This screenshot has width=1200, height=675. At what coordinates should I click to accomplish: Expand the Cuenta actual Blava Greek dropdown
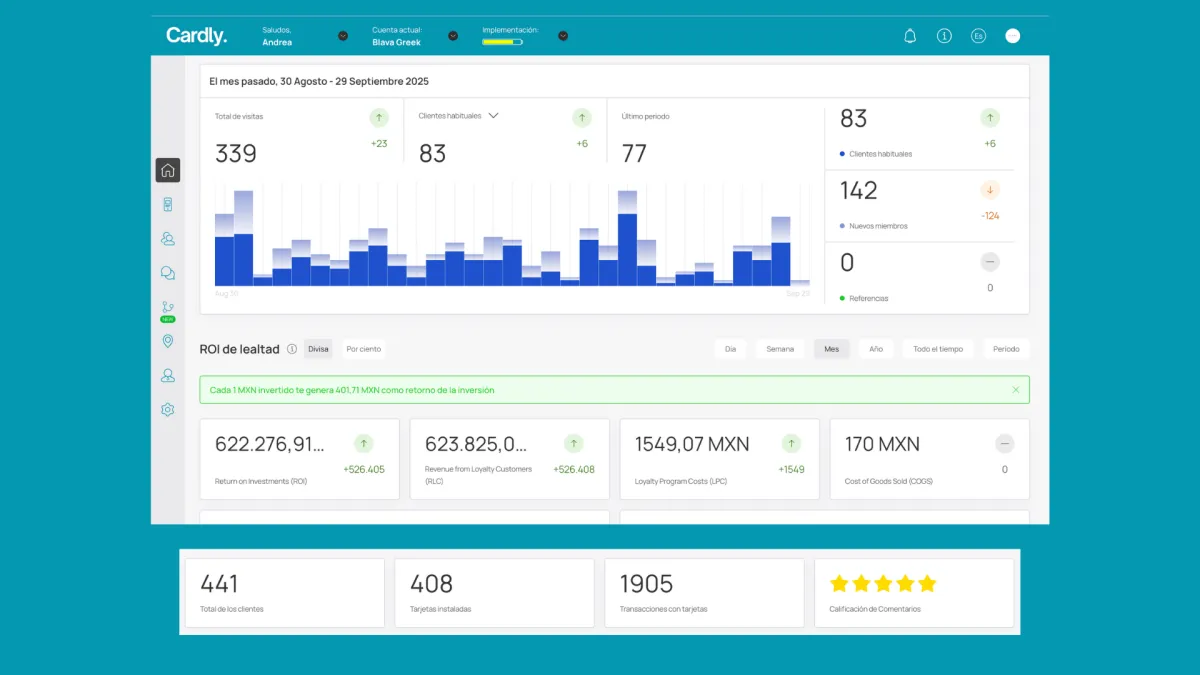(453, 36)
